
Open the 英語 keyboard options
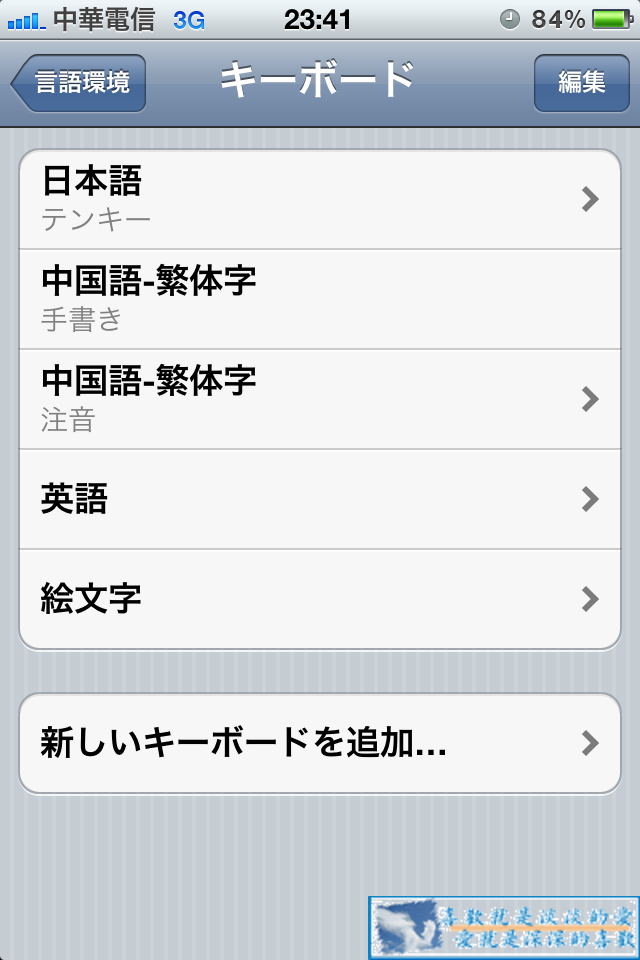tap(320, 499)
